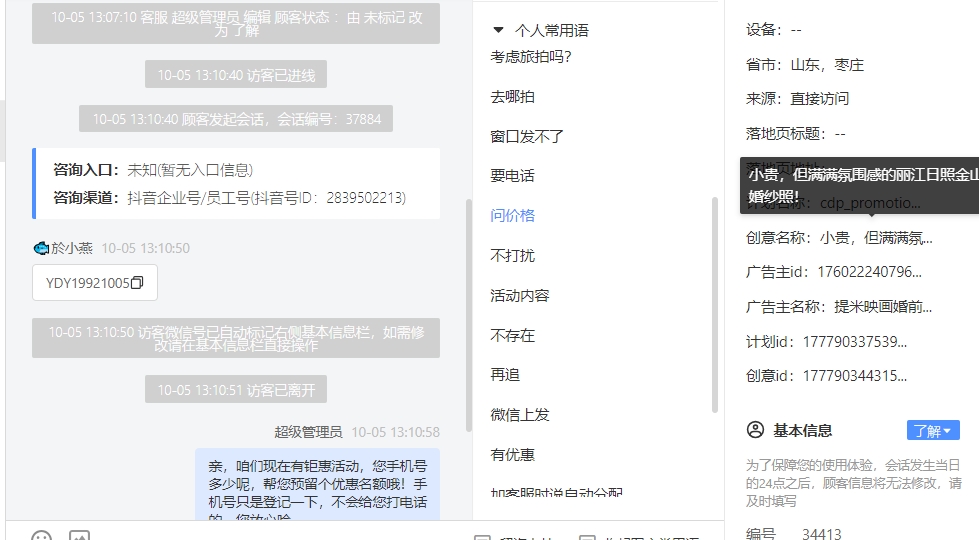Screen dimensions: 979x540
Task: Click the 广告主名称 value 提米映画婚前...
Action: pos(883,307)
